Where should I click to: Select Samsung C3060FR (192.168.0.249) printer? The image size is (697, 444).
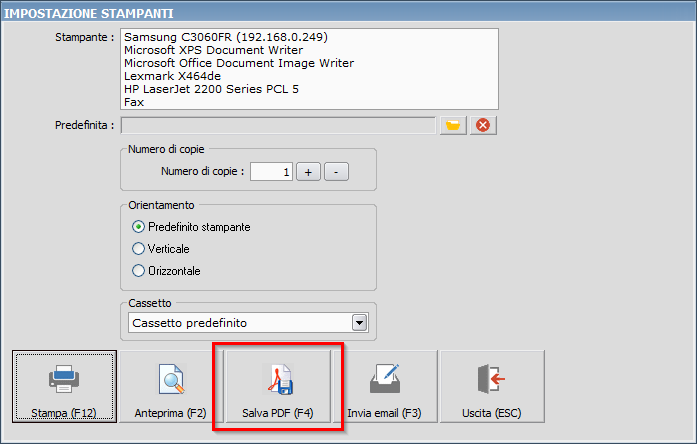tap(309, 37)
